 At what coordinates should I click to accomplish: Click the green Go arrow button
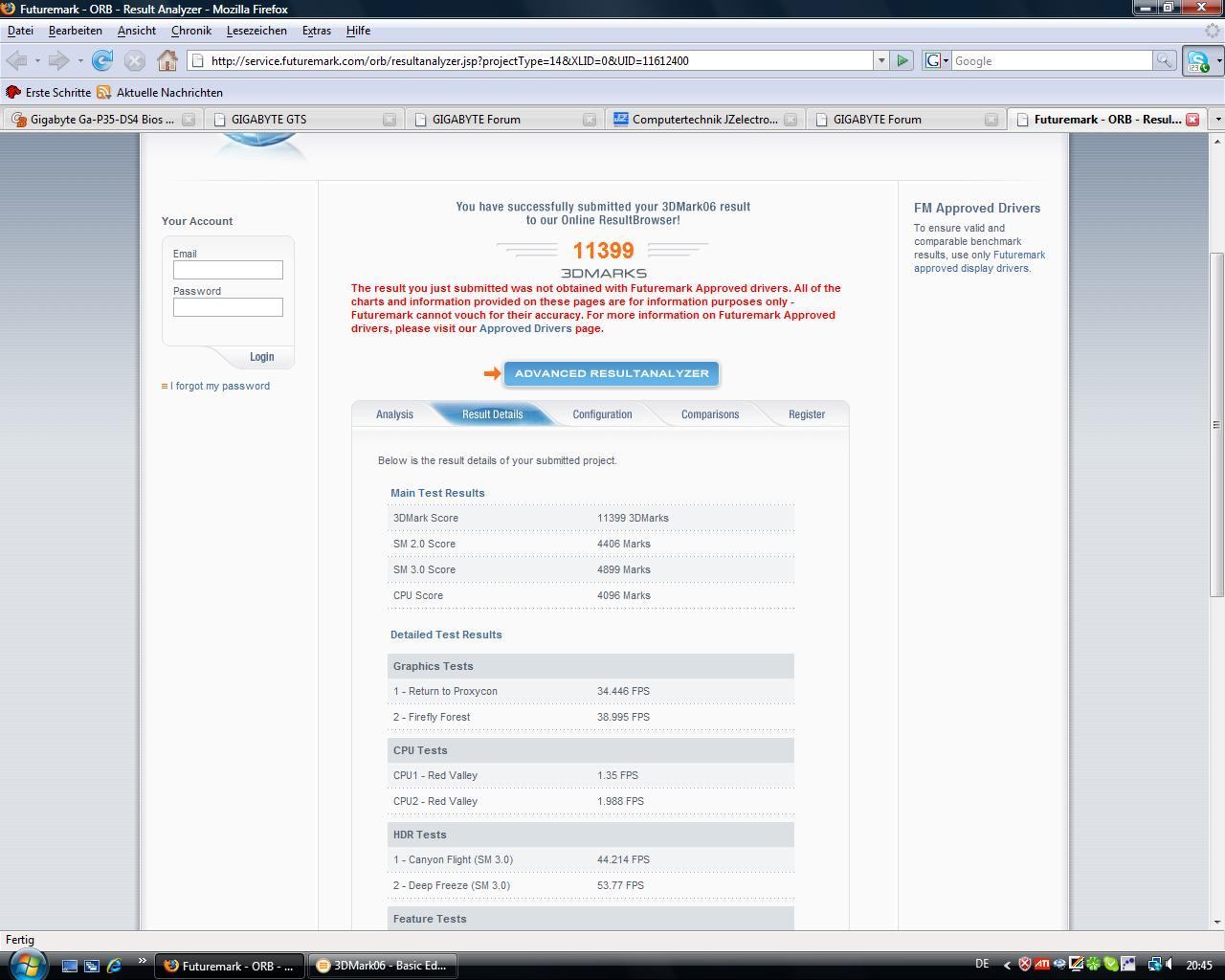click(x=902, y=60)
